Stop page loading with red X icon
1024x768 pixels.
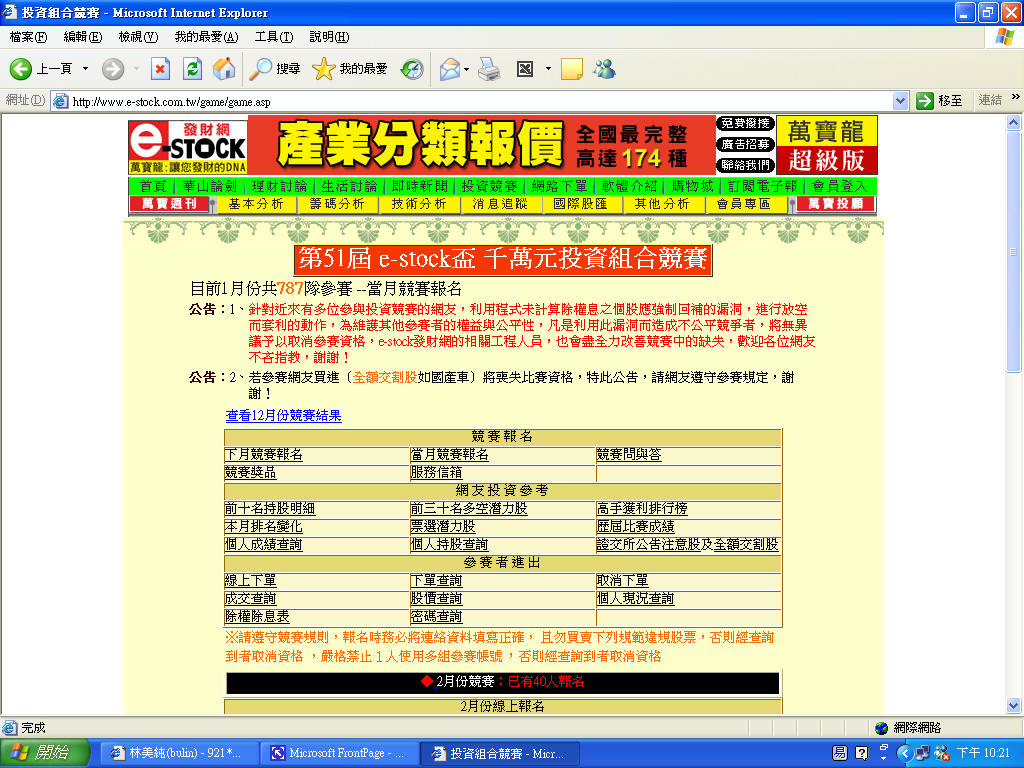click(160, 69)
